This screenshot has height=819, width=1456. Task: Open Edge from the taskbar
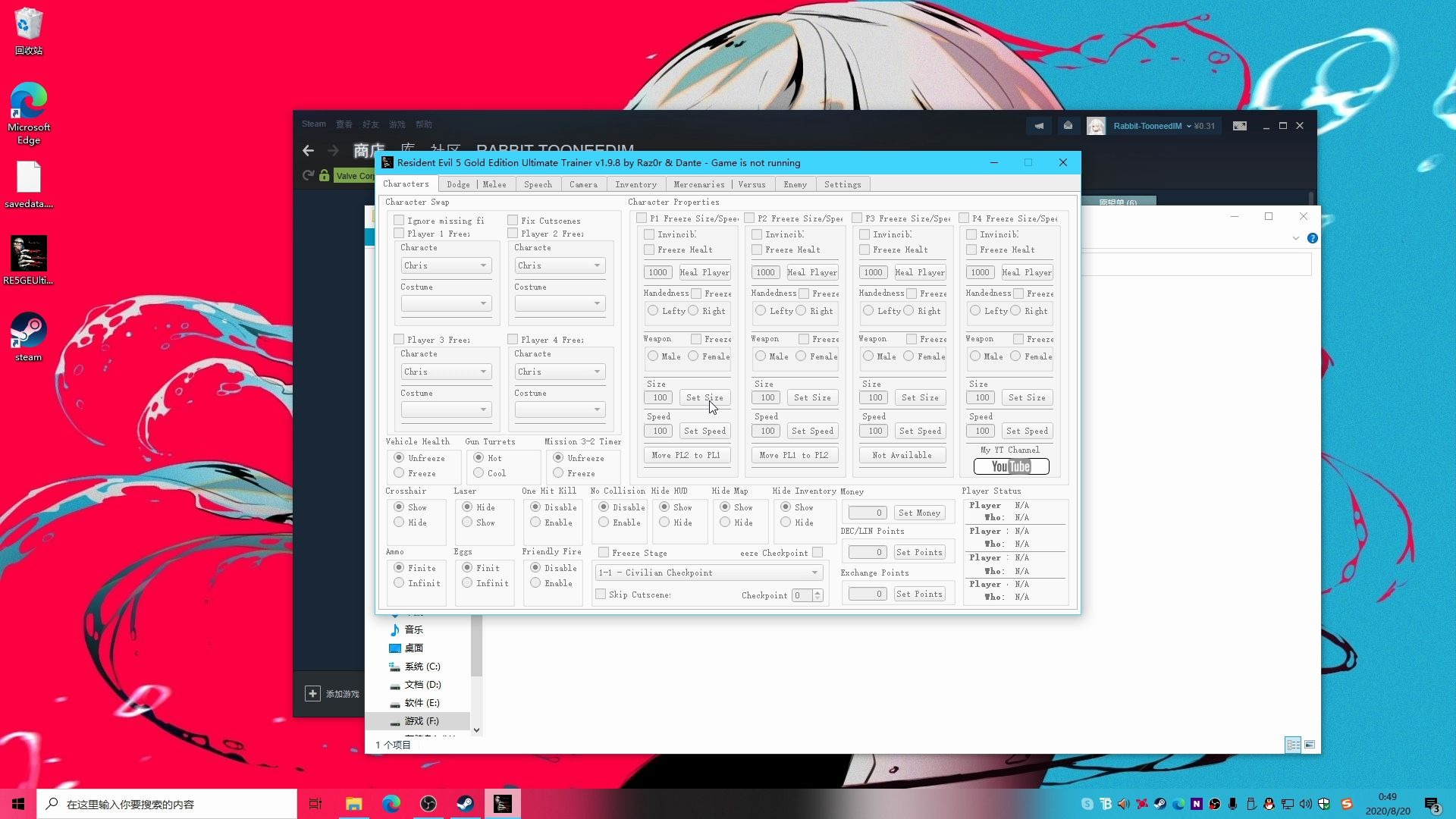(391, 804)
